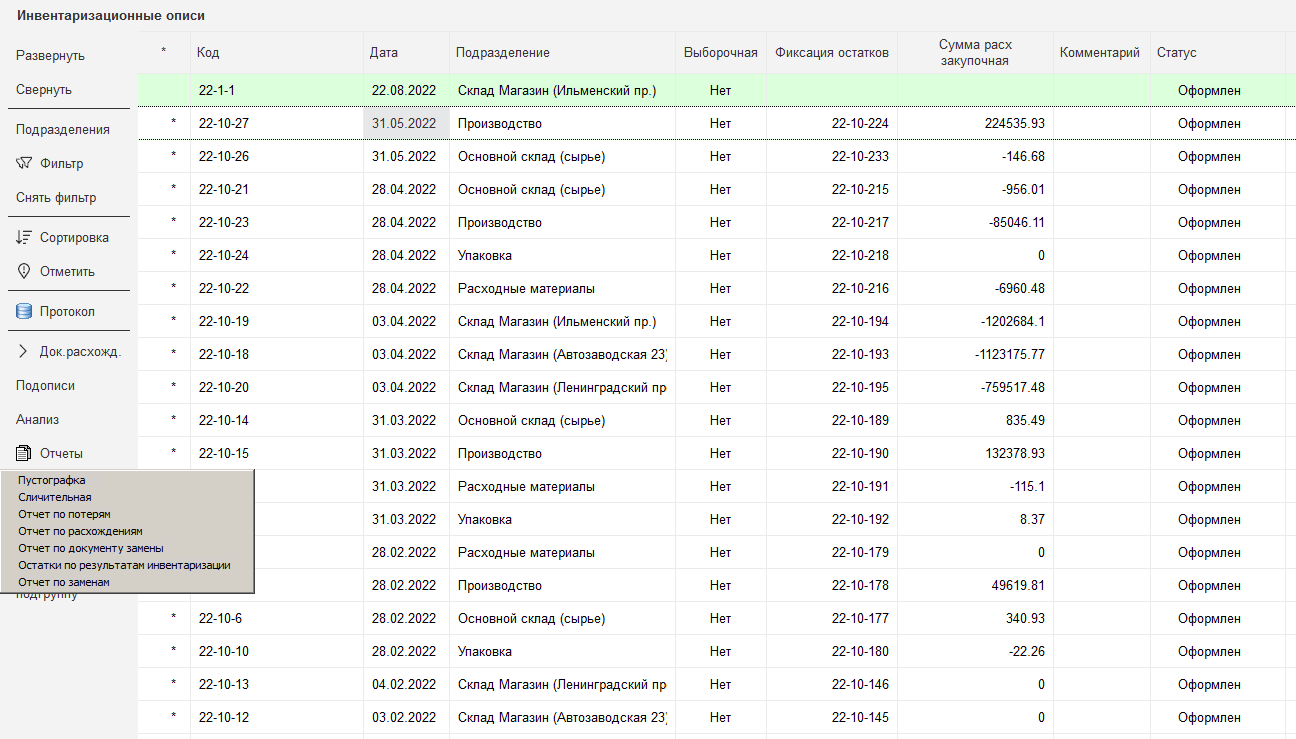The height and width of the screenshot is (739, 1296).
Task: Click Развернуть in the sidebar
Action: pos(50,56)
